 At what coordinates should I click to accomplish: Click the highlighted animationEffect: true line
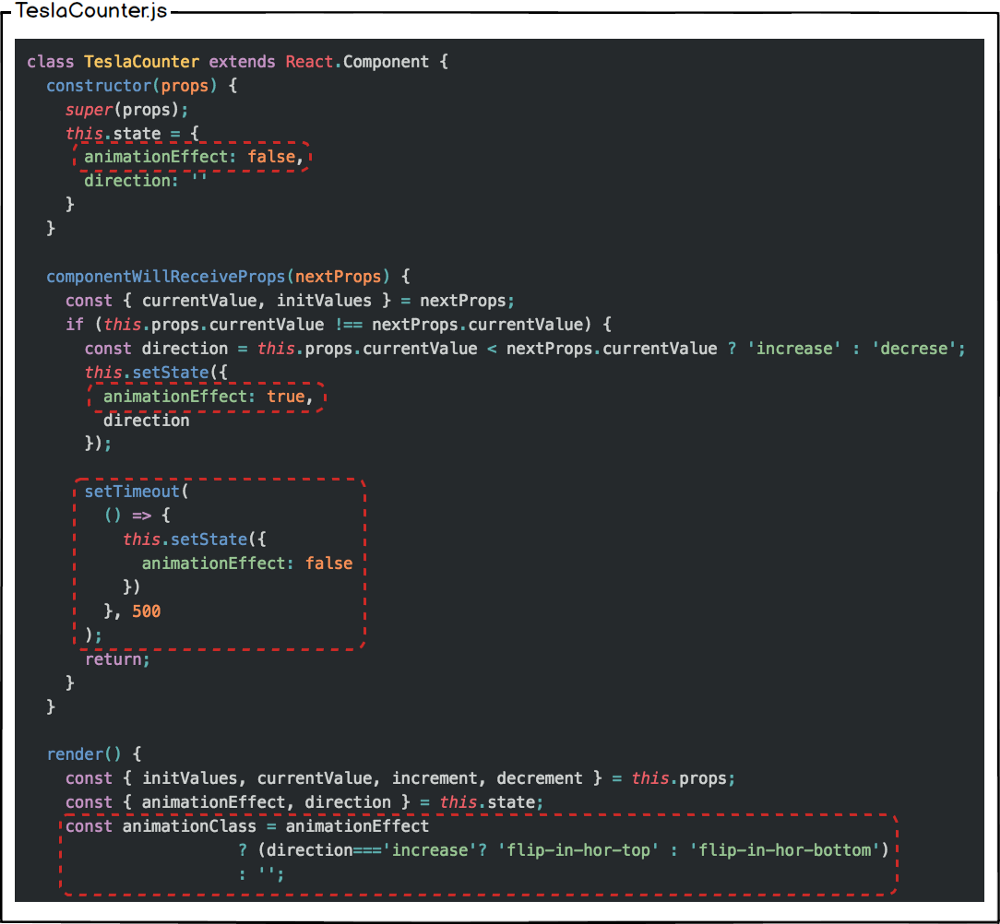coord(208,396)
